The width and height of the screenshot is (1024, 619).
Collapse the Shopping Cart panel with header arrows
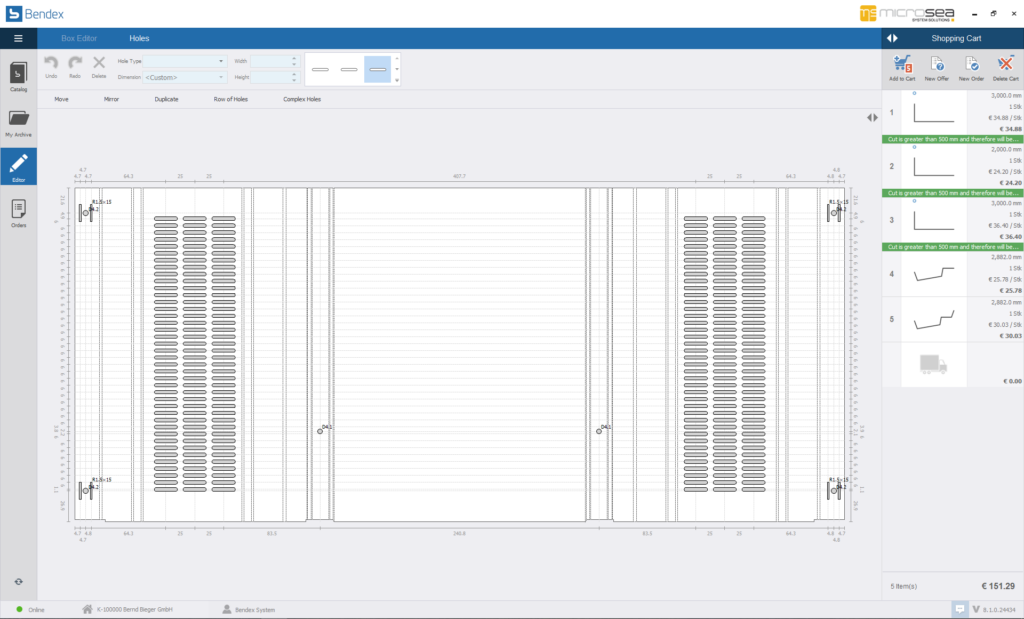click(892, 38)
